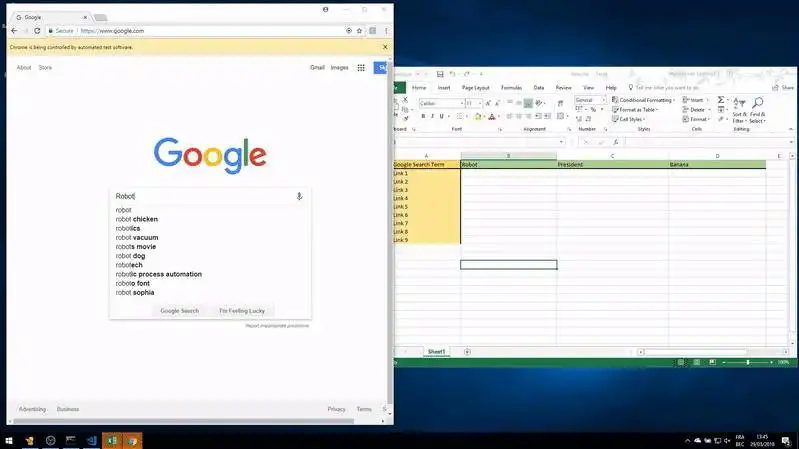Viewport: 799px width, 449px height.
Task: Apply percent style to the cell
Action: [x=593, y=110]
